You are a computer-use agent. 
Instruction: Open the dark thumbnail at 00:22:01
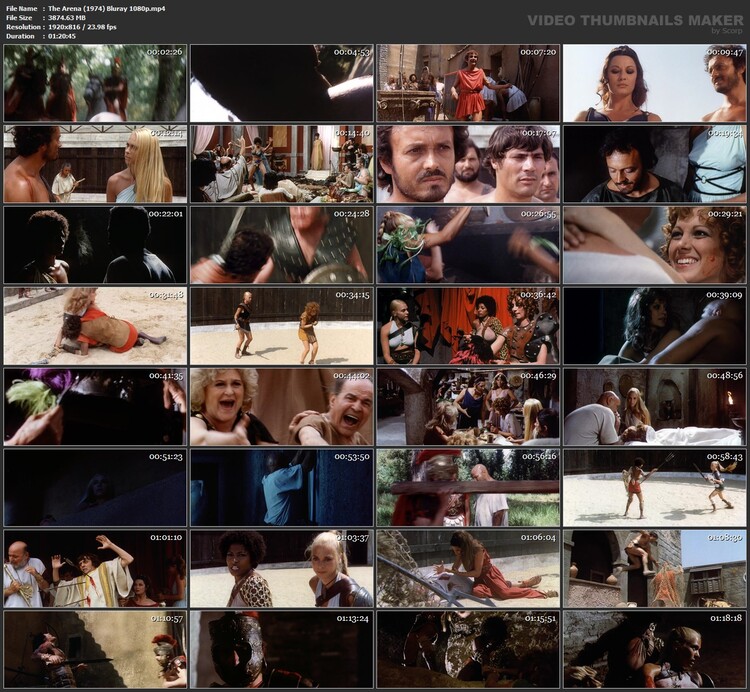pyautogui.click(x=95, y=245)
